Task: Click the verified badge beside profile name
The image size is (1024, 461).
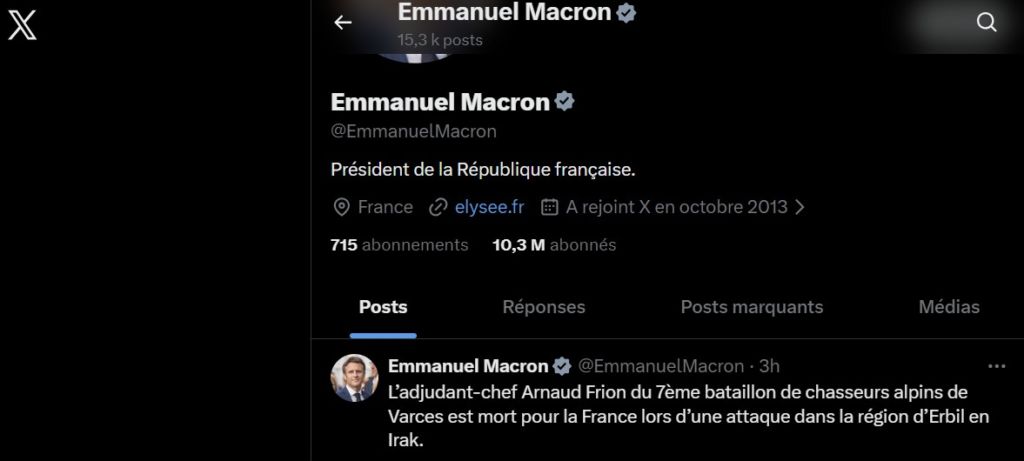Action: pyautogui.click(x=565, y=102)
